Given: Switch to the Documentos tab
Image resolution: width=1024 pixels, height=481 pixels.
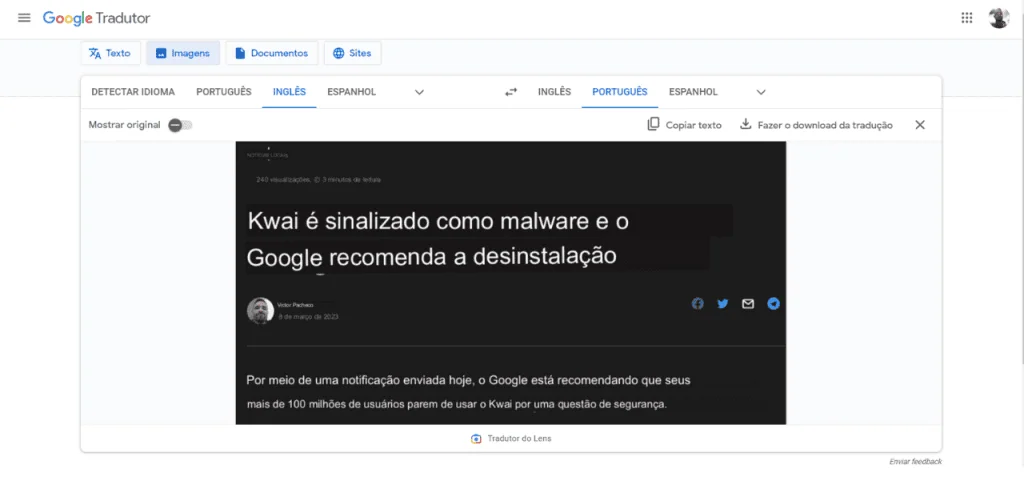Looking at the screenshot, I should (x=272, y=54).
